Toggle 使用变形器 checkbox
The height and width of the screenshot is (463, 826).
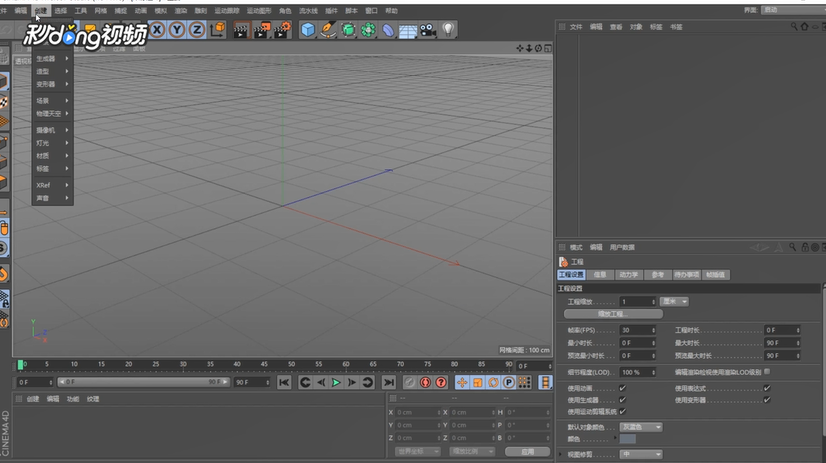[x=767, y=400]
